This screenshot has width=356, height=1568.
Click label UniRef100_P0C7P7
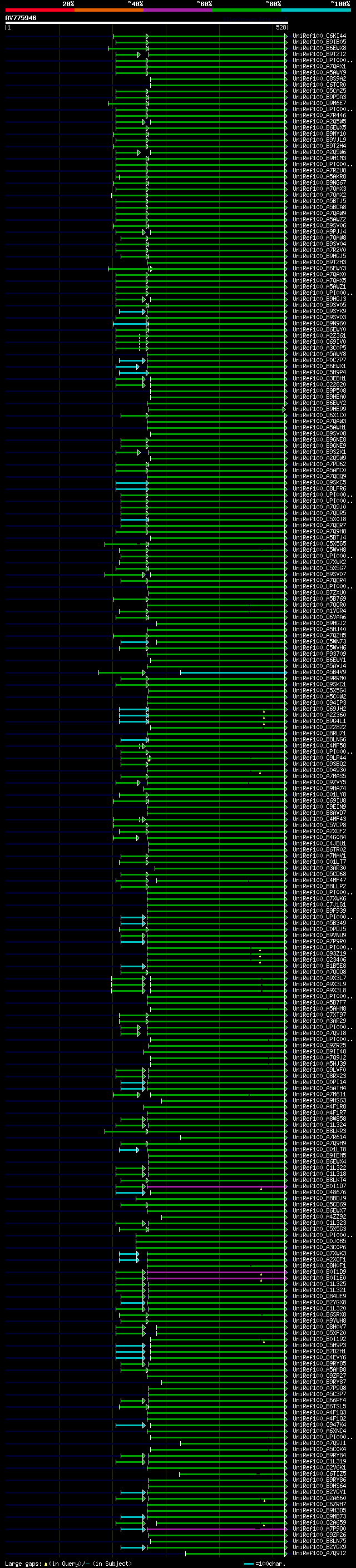[319, 360]
